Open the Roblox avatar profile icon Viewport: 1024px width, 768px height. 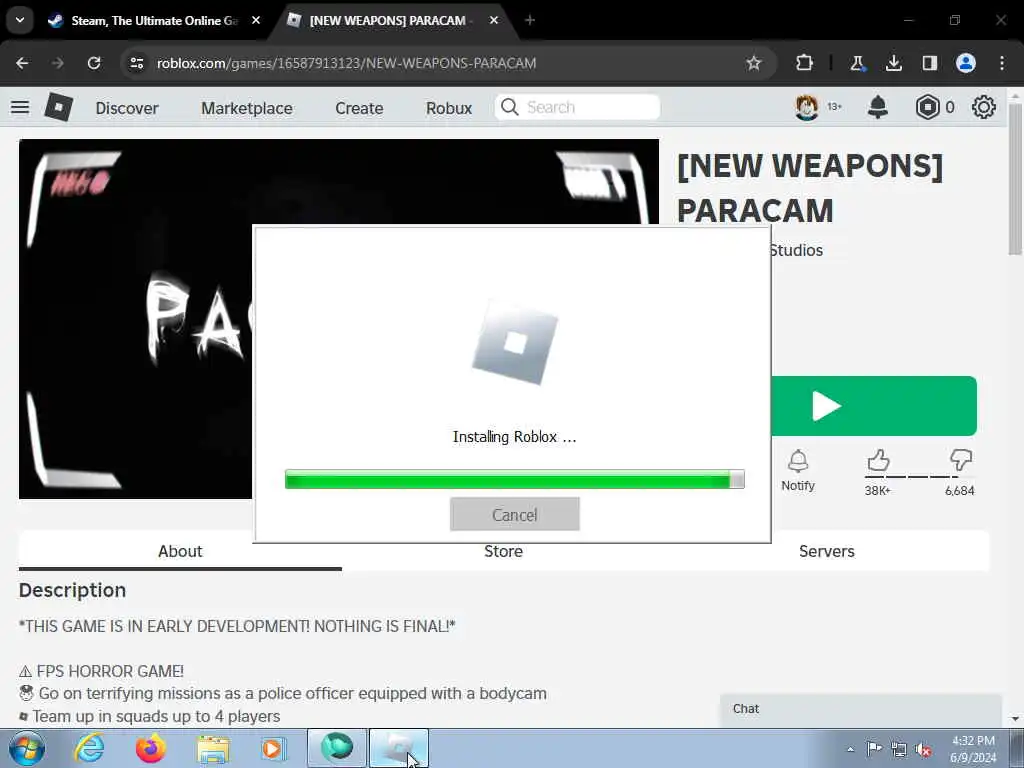point(807,107)
